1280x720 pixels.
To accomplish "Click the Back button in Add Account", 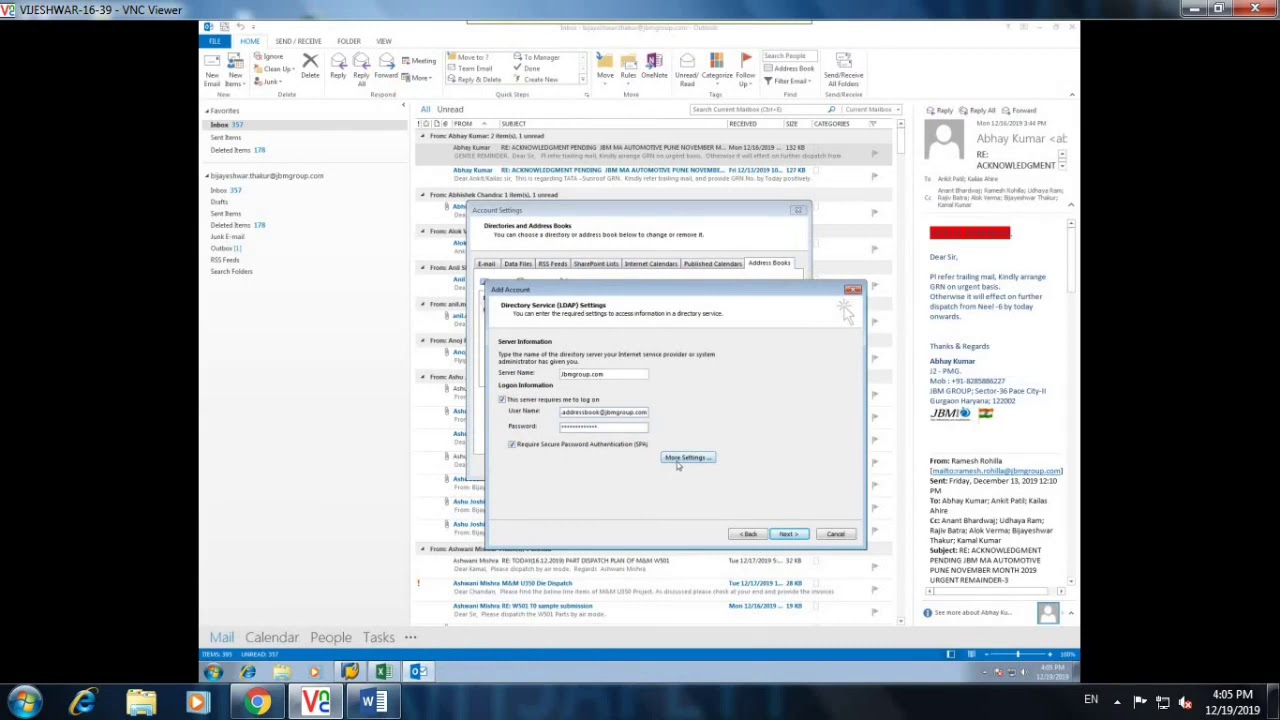I will (x=748, y=534).
